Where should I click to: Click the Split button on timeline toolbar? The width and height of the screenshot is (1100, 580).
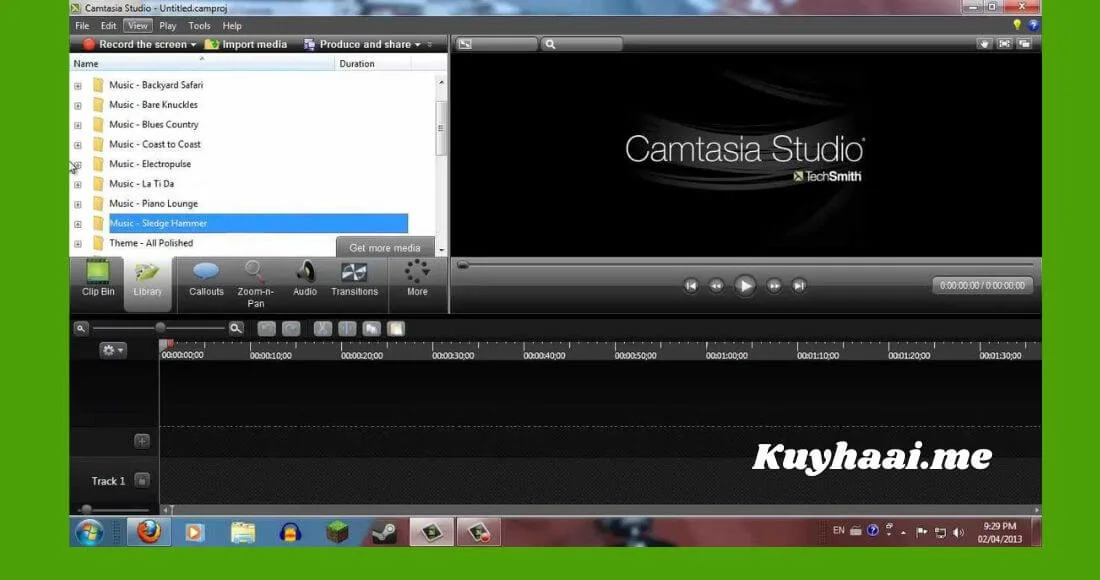click(347, 328)
